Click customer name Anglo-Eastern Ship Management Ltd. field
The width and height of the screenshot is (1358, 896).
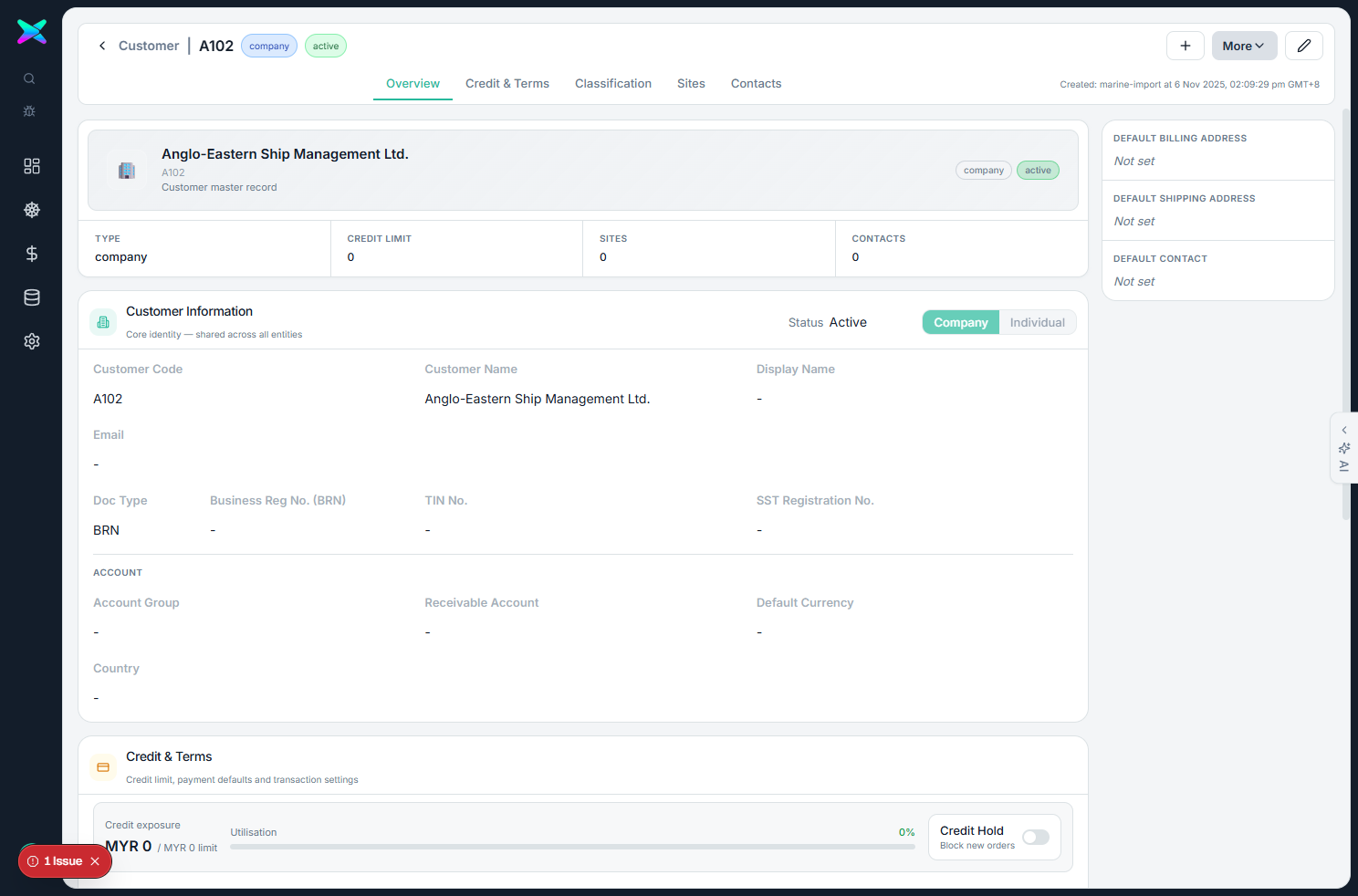[538, 399]
